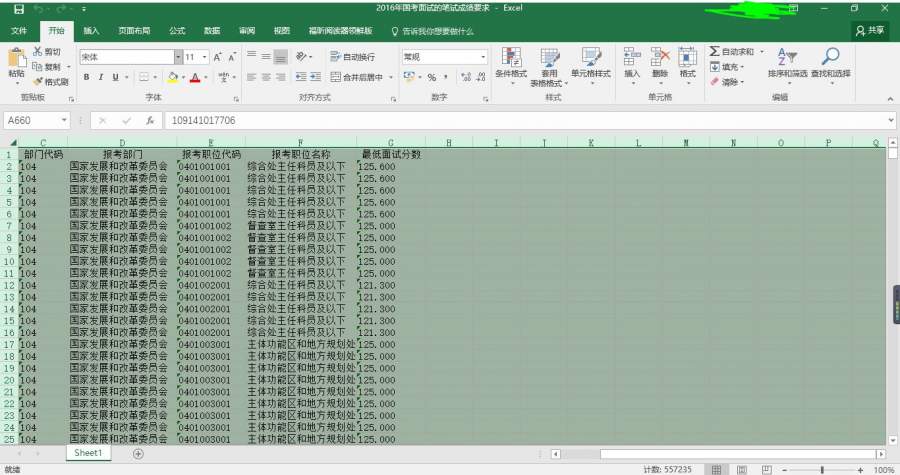The height and width of the screenshot is (475, 900).
Task: Click the new sheet plus icon
Action: [138, 454]
